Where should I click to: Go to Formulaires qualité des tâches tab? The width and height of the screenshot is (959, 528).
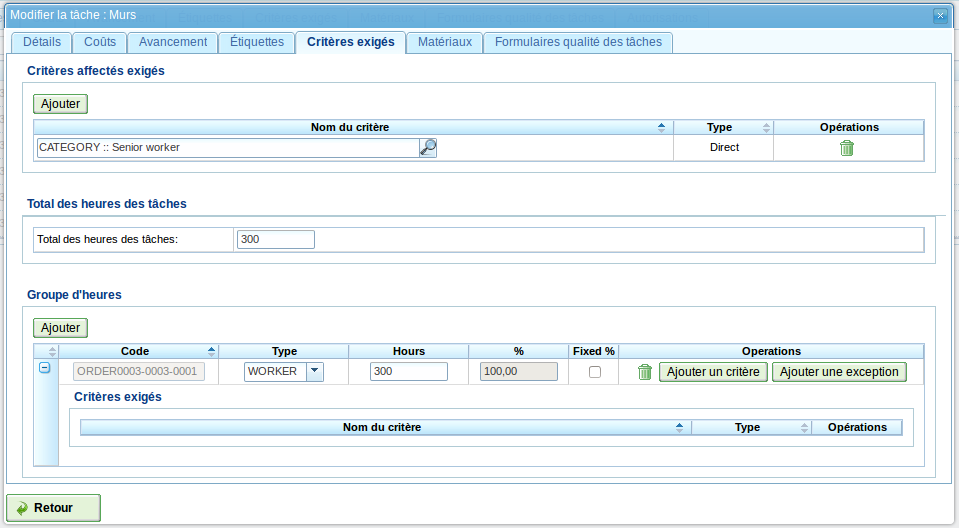(x=578, y=42)
